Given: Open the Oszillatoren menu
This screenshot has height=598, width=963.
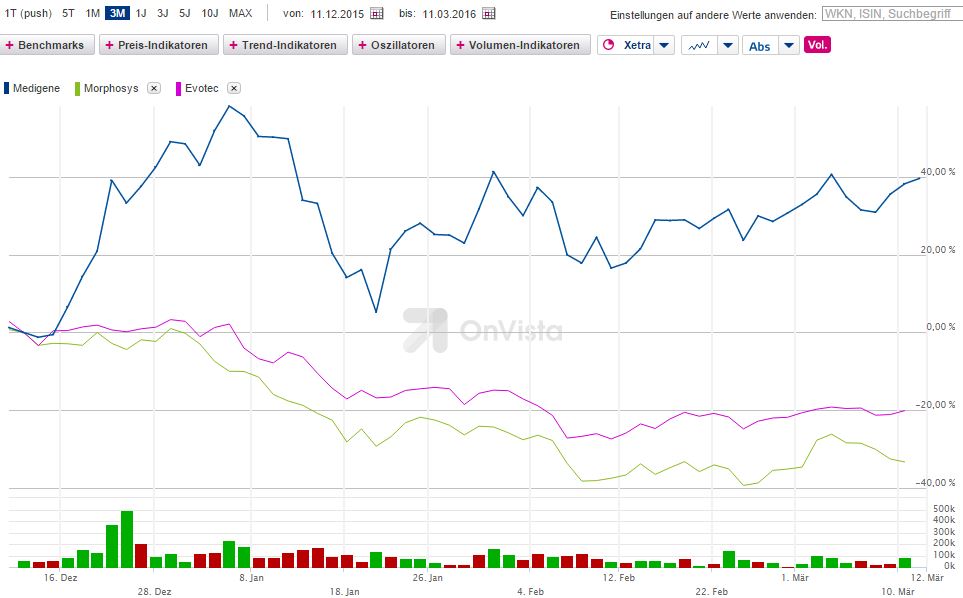Looking at the screenshot, I should tap(399, 45).
